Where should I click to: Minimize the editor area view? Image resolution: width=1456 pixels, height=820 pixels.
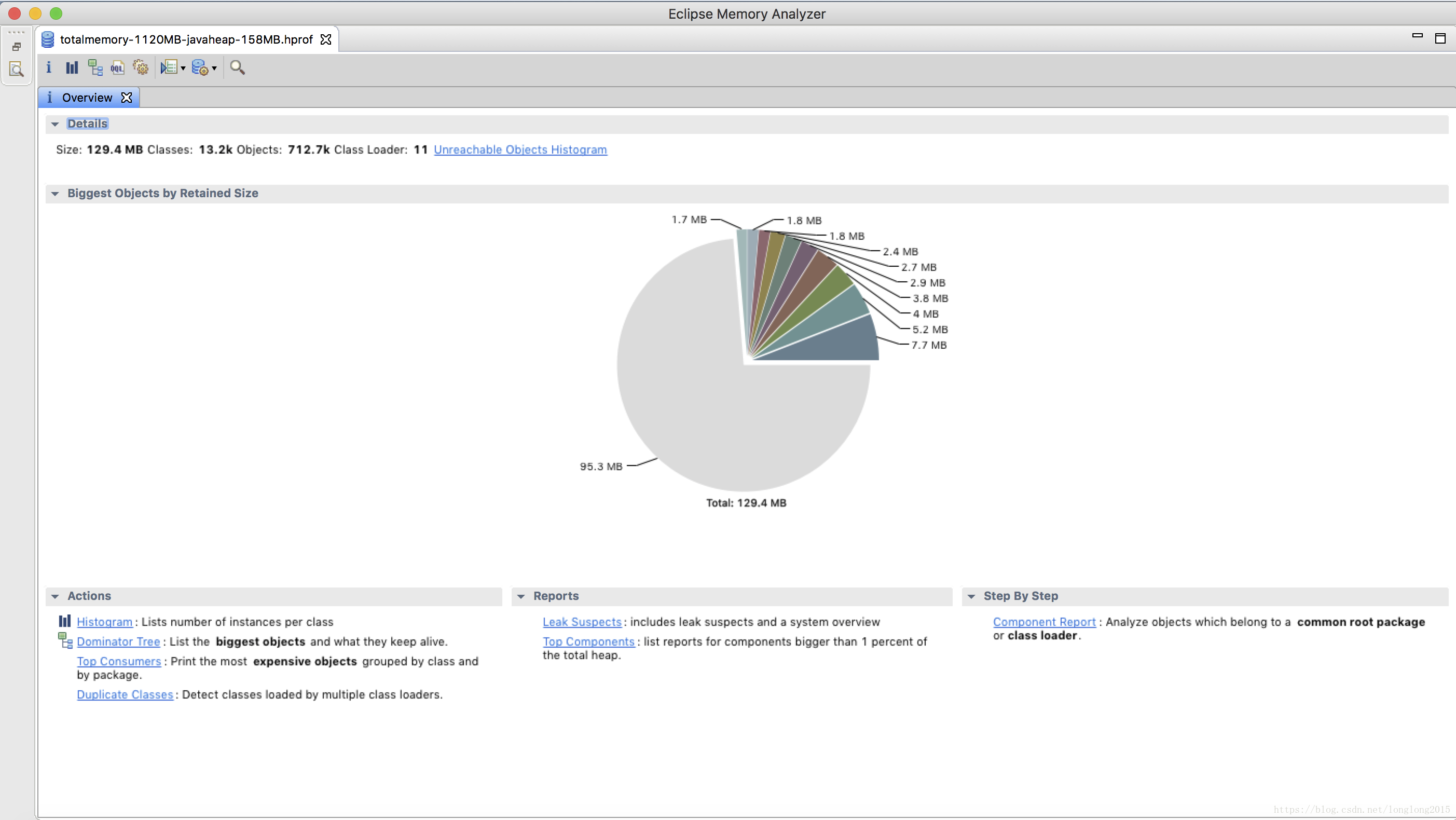[1417, 36]
